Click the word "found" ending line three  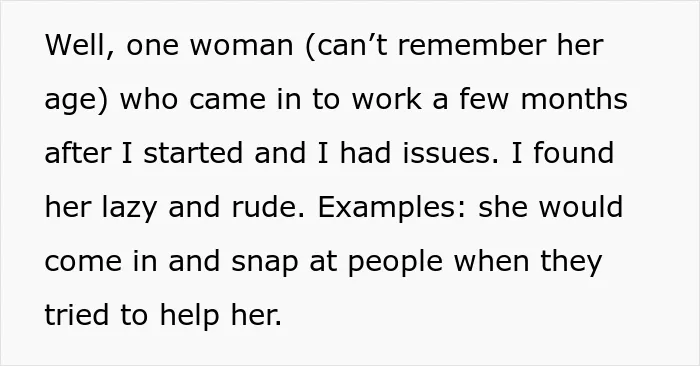(574, 153)
